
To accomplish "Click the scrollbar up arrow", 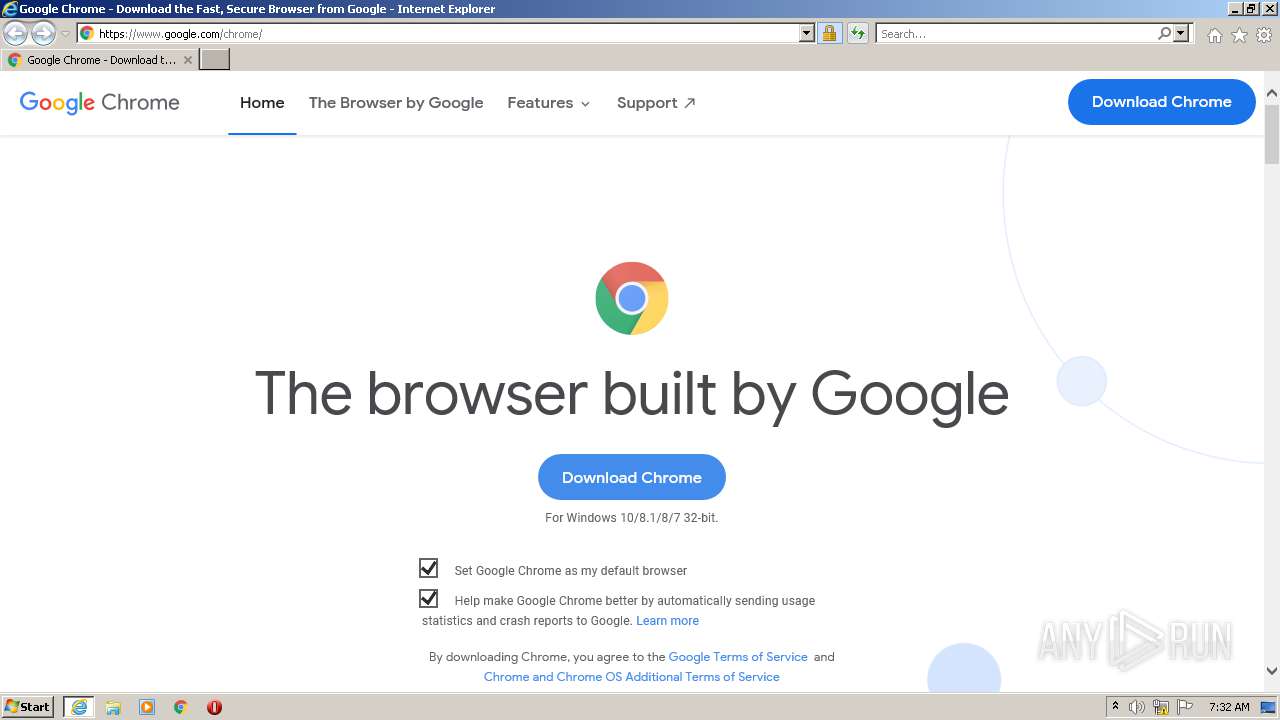I will click(x=1272, y=95).
